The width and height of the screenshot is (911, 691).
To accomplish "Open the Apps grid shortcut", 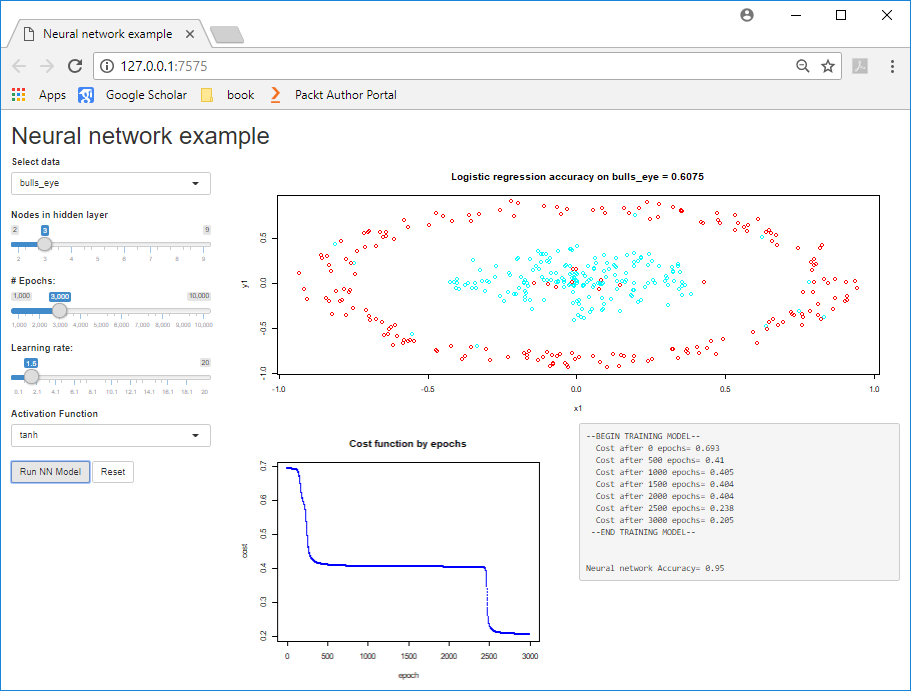I will pyautogui.click(x=38, y=95).
